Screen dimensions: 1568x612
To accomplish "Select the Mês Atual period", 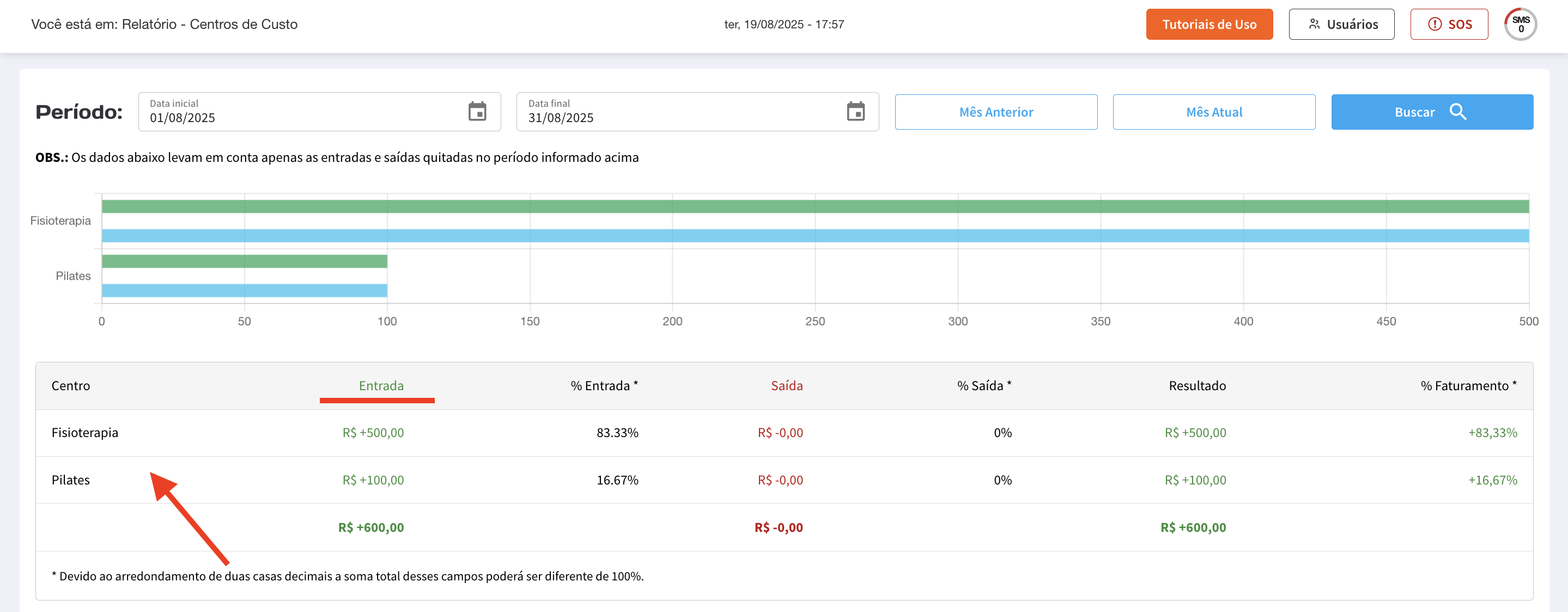I will point(1214,112).
